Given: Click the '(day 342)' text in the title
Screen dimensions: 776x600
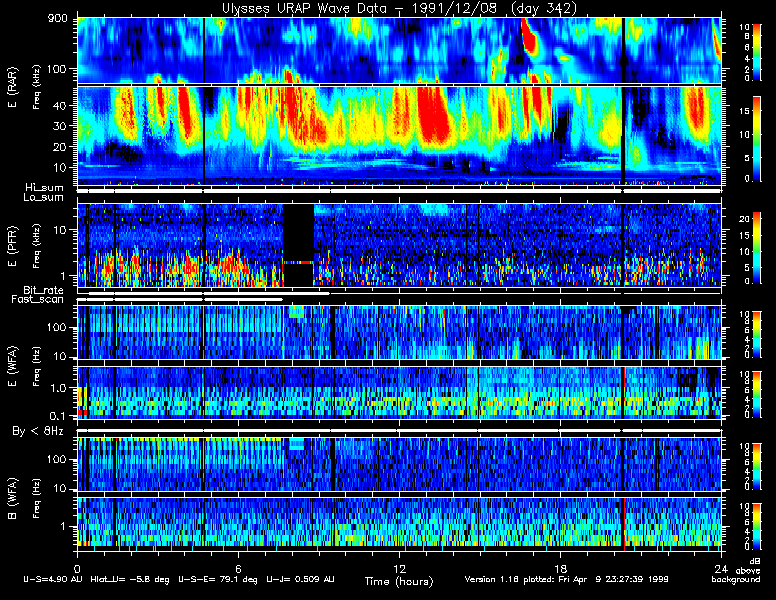Looking at the screenshot, I should tap(543, 8).
